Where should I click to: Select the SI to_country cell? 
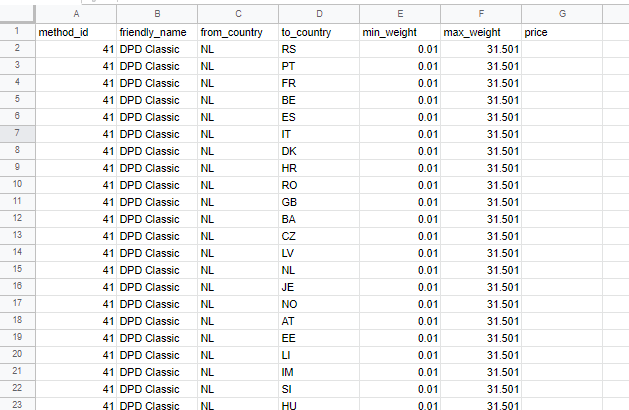point(319,389)
